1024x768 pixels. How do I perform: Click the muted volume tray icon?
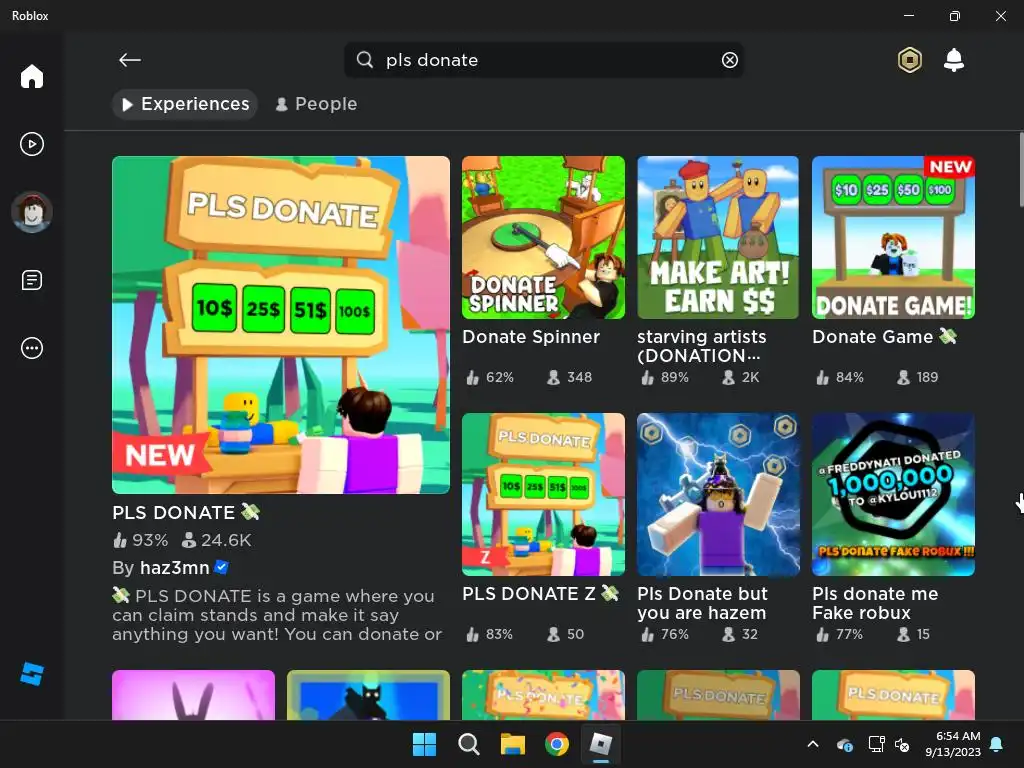902,744
